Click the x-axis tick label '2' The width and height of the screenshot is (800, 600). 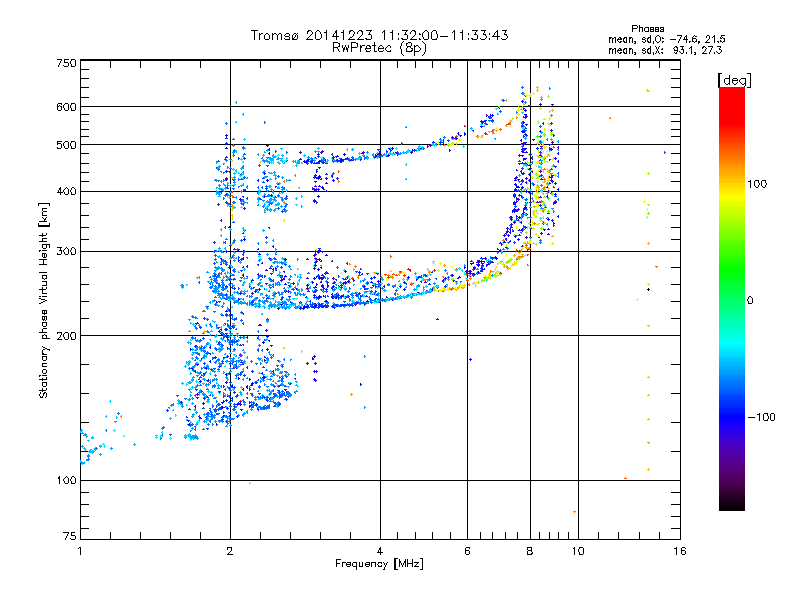(230, 551)
